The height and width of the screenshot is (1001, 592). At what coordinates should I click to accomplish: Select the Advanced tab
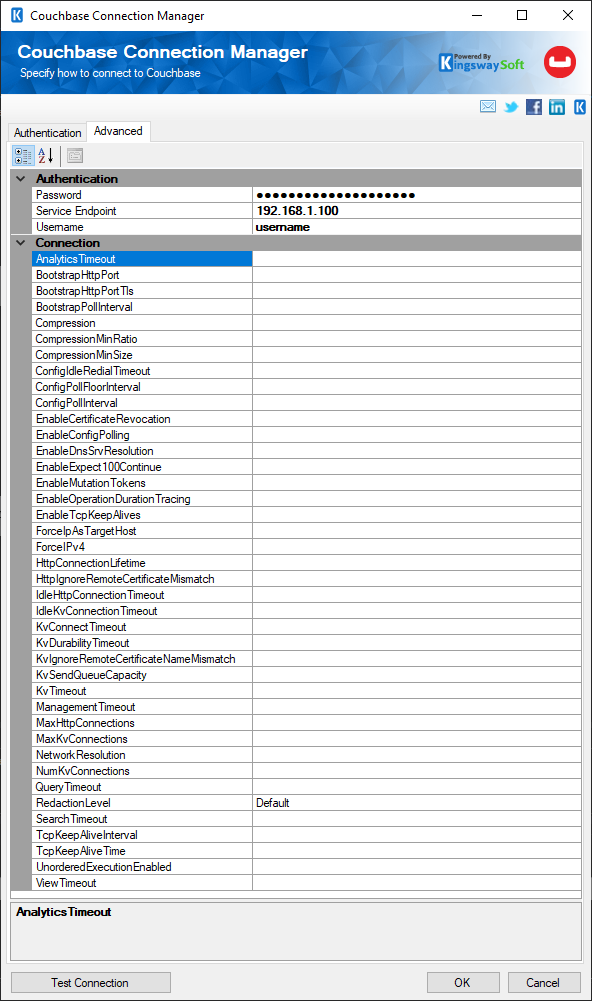(118, 131)
